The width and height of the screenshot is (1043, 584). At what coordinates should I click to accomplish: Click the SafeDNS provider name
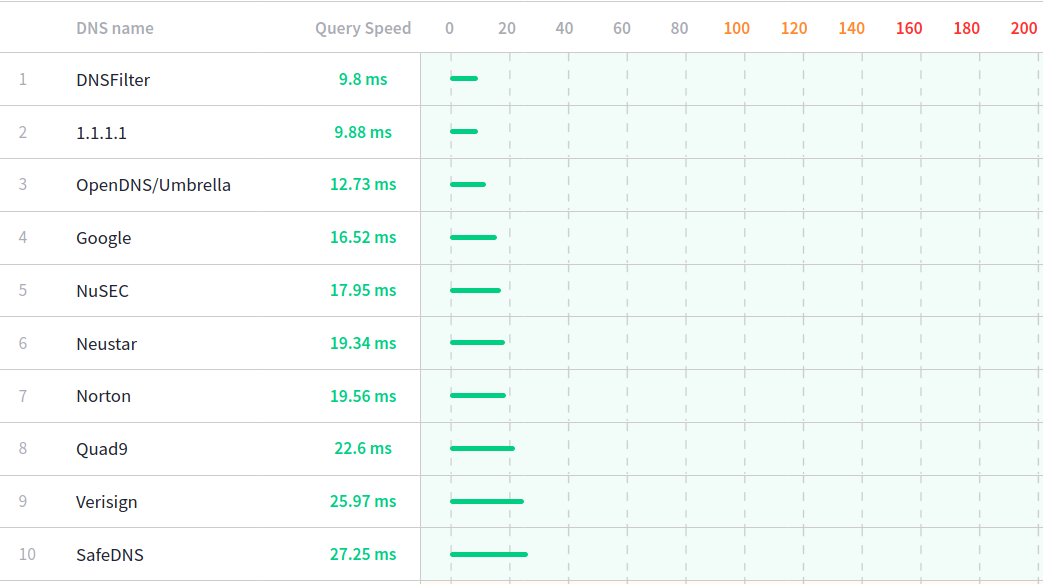pos(109,555)
